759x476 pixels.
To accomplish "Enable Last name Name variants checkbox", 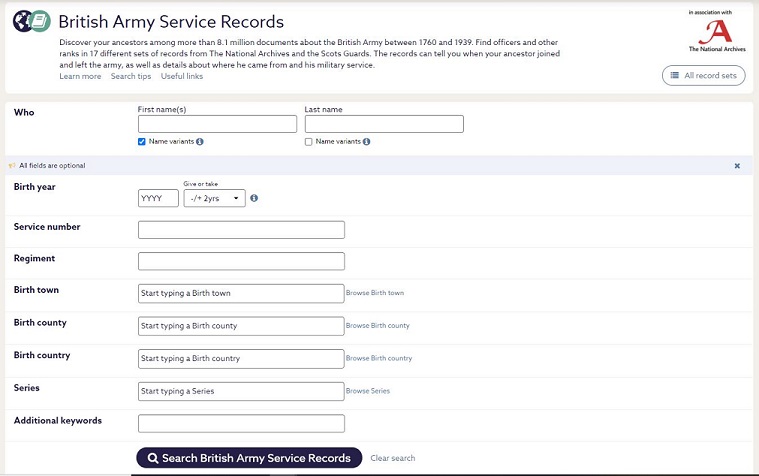I will (x=308, y=142).
